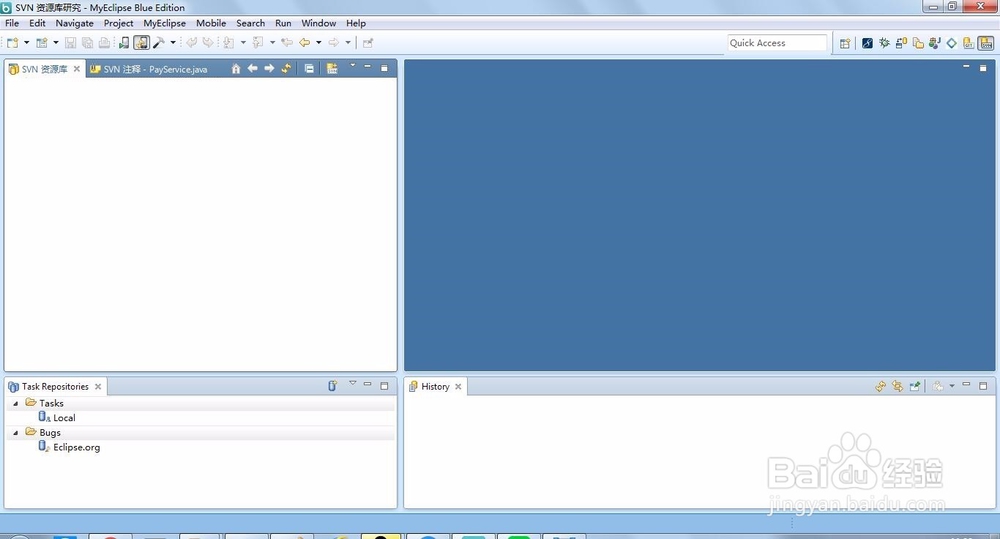1000x539 pixels.
Task: Click the last edit location icon
Action: point(287,43)
